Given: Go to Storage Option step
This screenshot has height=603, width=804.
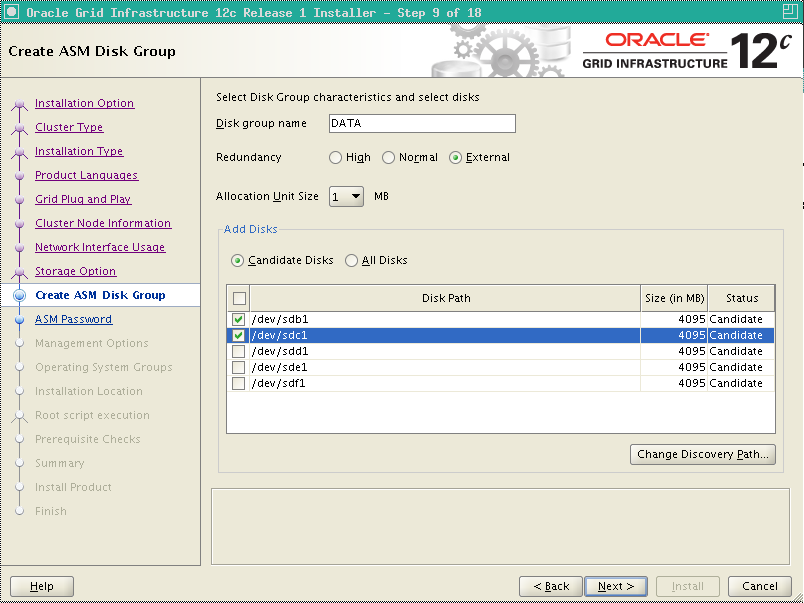Looking at the screenshot, I should point(75,271).
